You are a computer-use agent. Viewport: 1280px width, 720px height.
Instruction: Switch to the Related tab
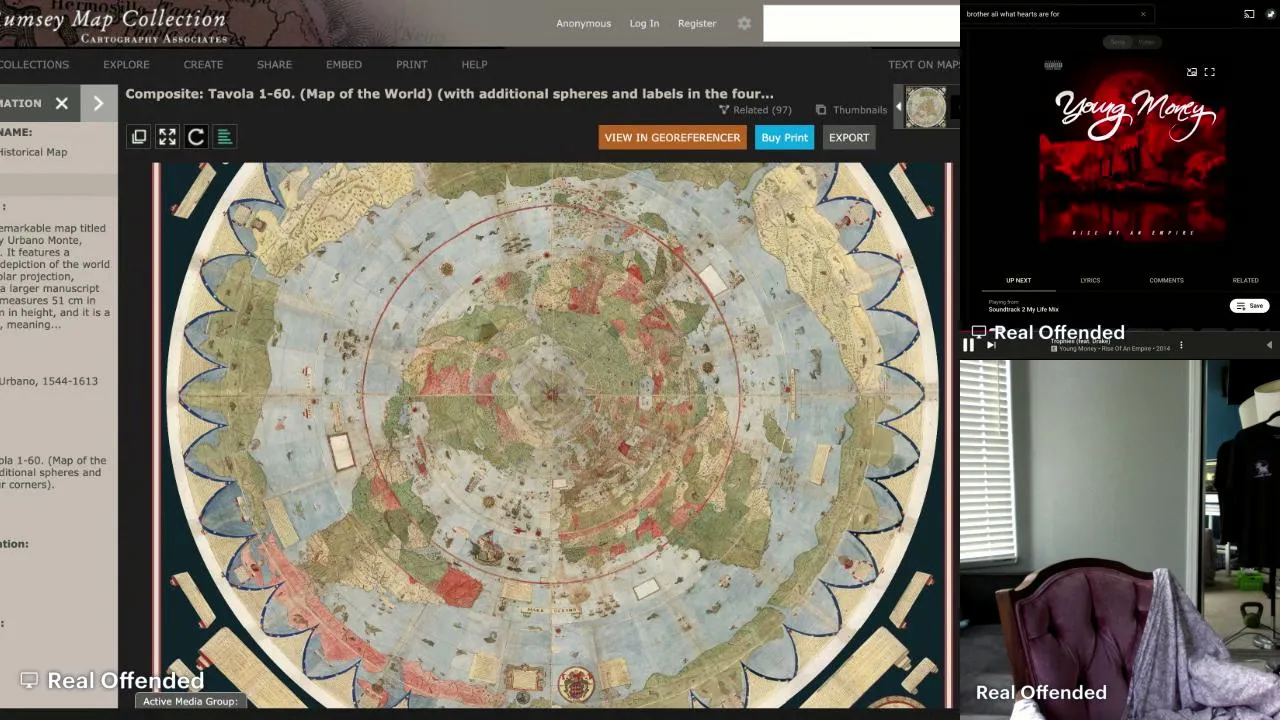pyautogui.click(x=1245, y=281)
